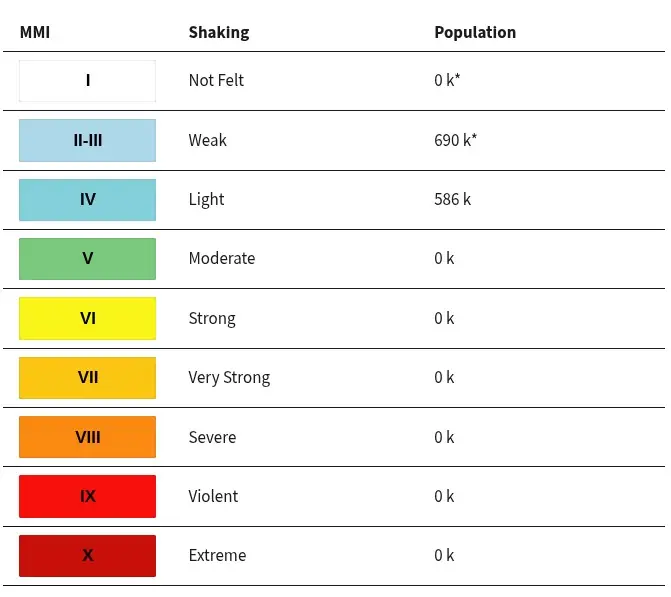Select the amber VII intensity swatch
The image size is (671, 597).
pos(87,378)
